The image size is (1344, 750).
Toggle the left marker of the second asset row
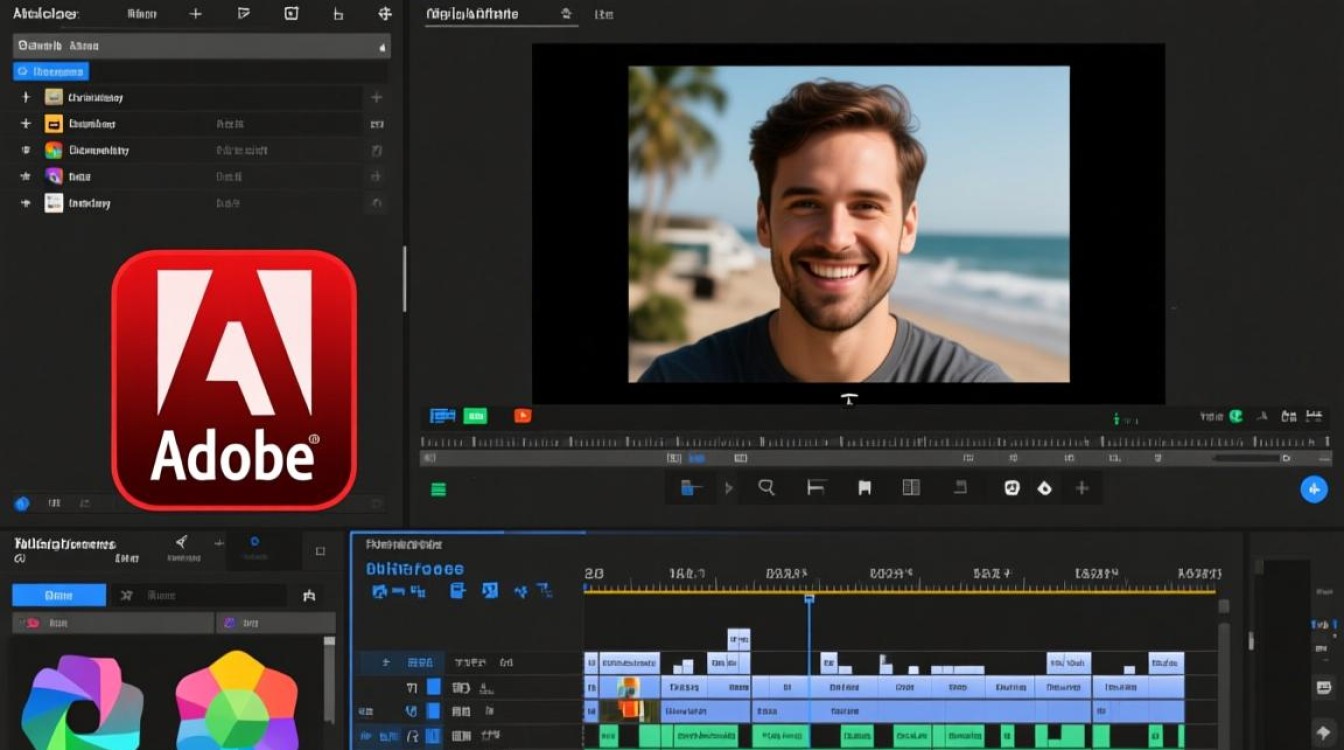click(x=25, y=124)
